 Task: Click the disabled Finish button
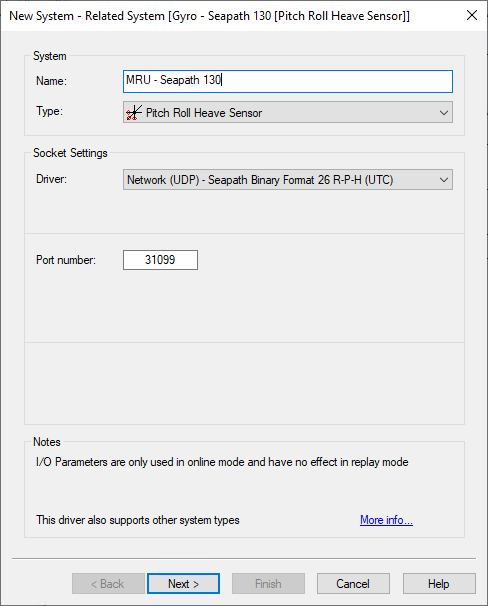coord(268,583)
